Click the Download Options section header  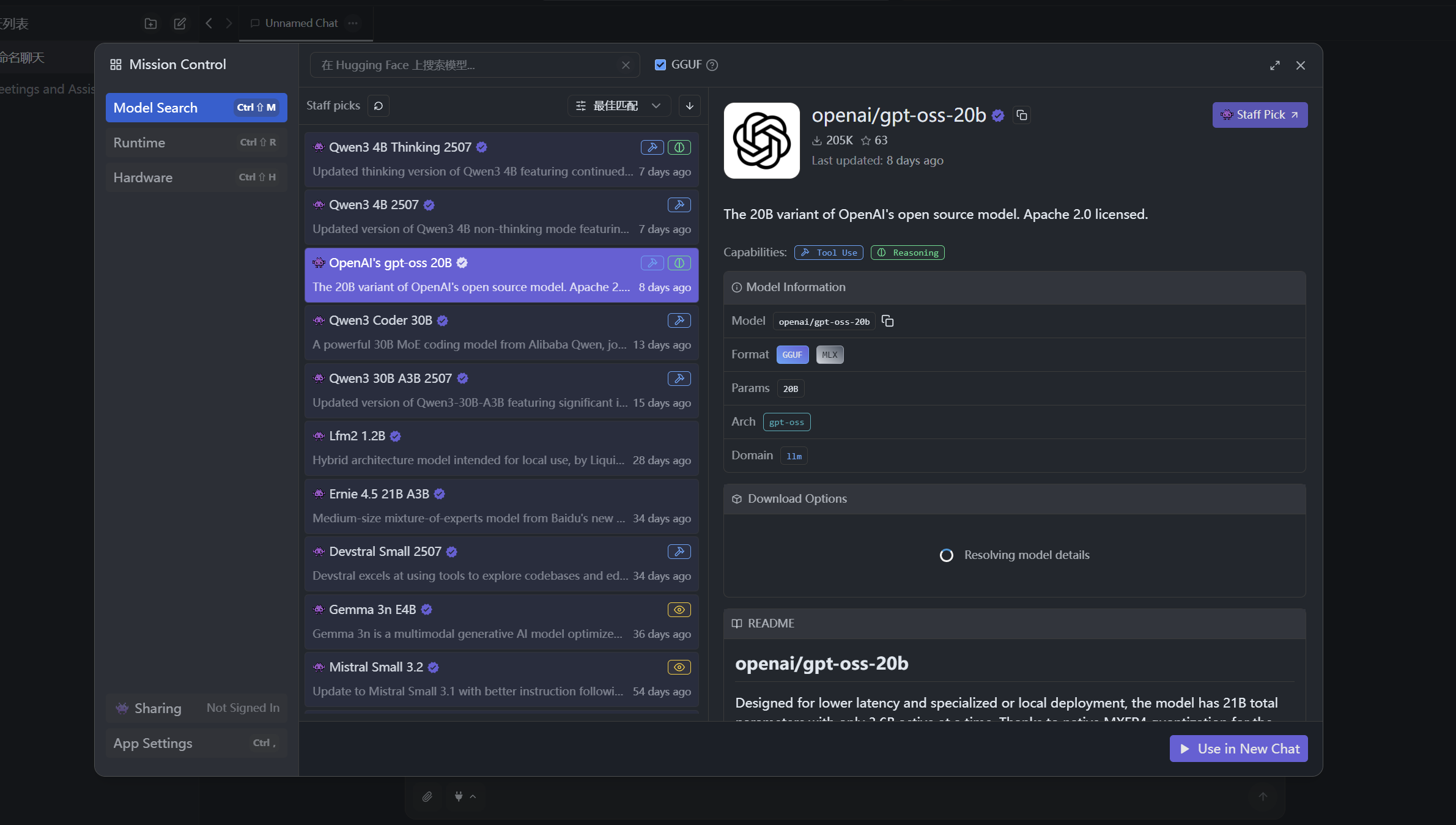pyautogui.click(x=1014, y=499)
